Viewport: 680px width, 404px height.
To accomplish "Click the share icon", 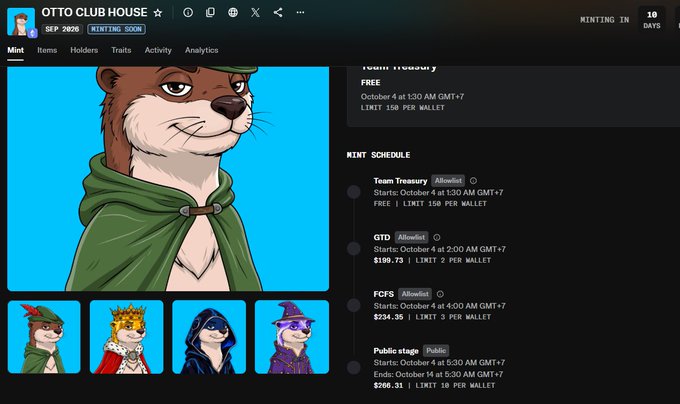I will (x=278, y=13).
